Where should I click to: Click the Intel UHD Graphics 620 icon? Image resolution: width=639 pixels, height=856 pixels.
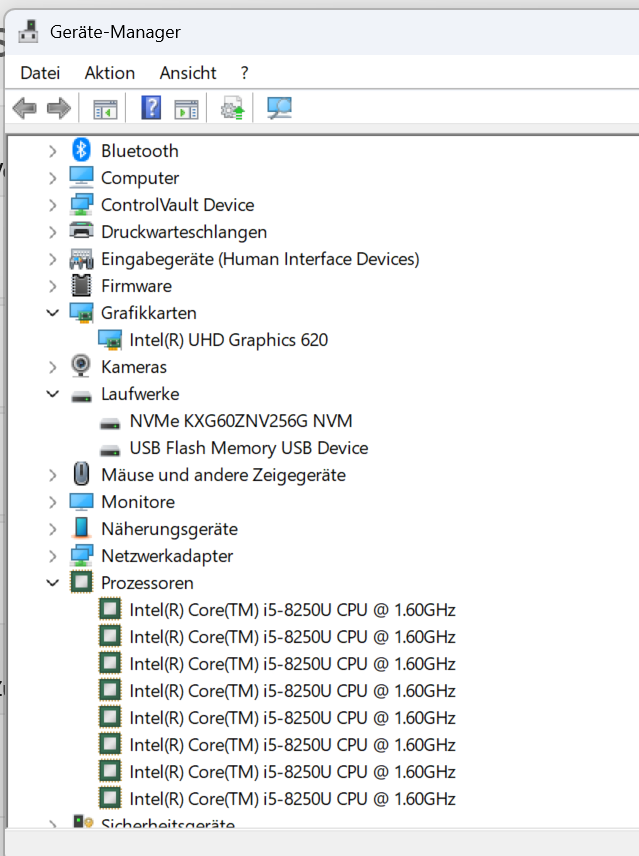coord(110,340)
